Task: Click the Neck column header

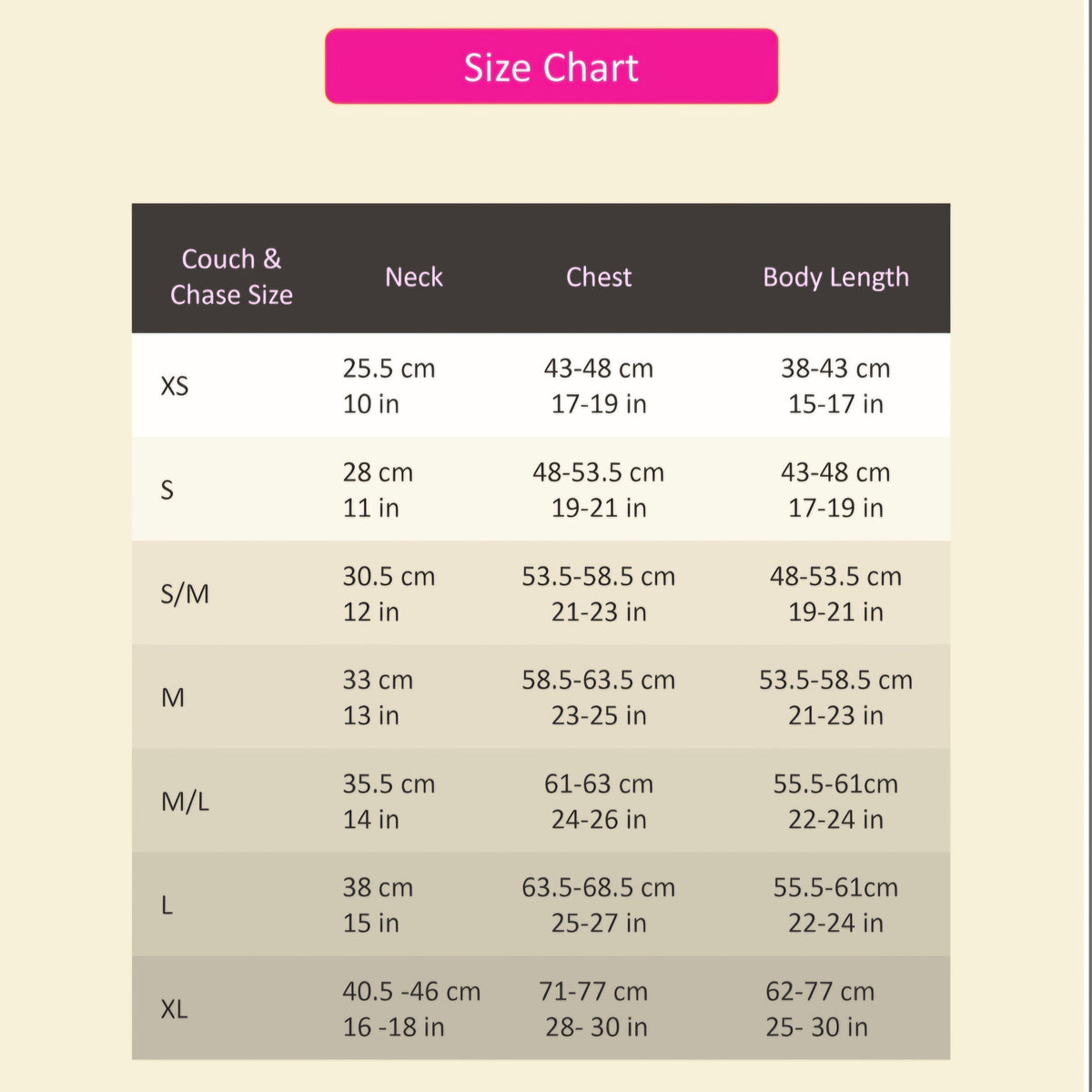Action: (414, 277)
